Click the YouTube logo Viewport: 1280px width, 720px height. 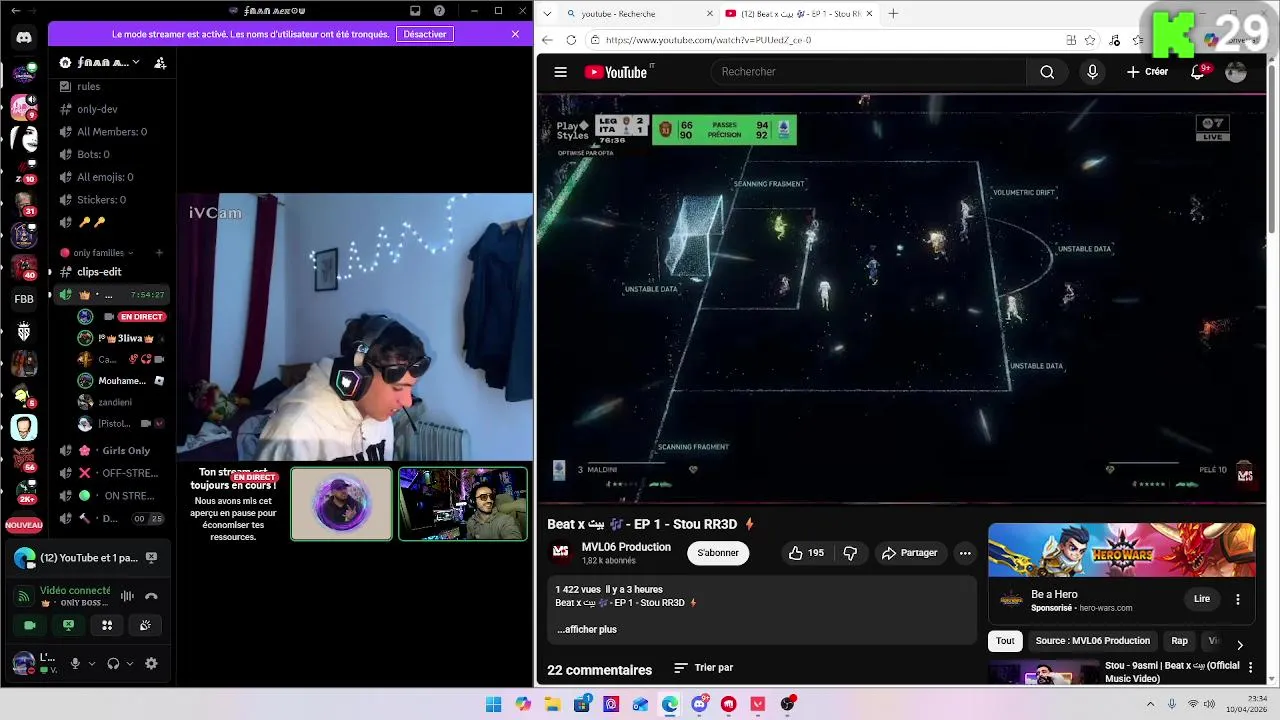click(x=616, y=72)
